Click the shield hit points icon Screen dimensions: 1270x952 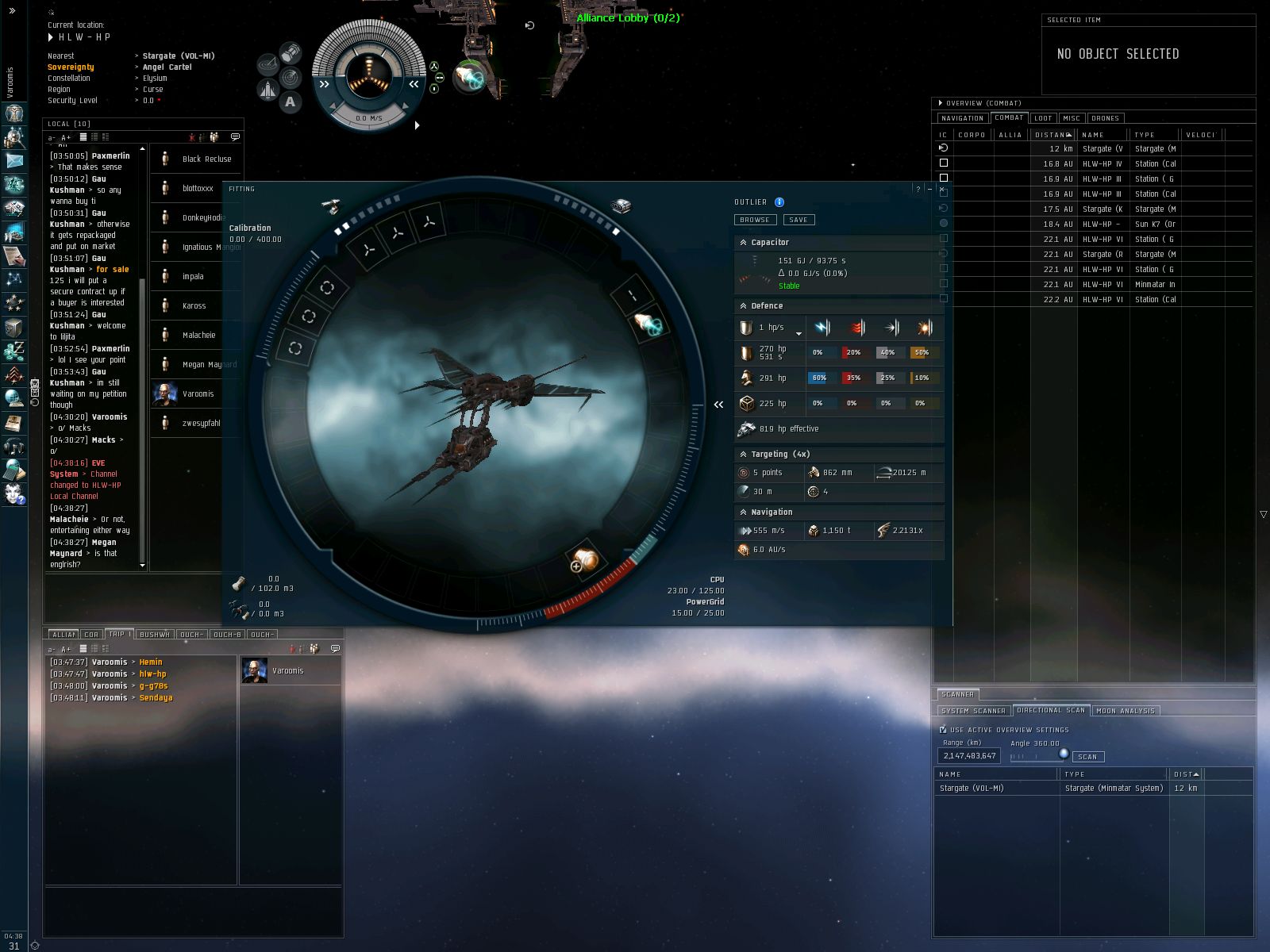point(745,352)
